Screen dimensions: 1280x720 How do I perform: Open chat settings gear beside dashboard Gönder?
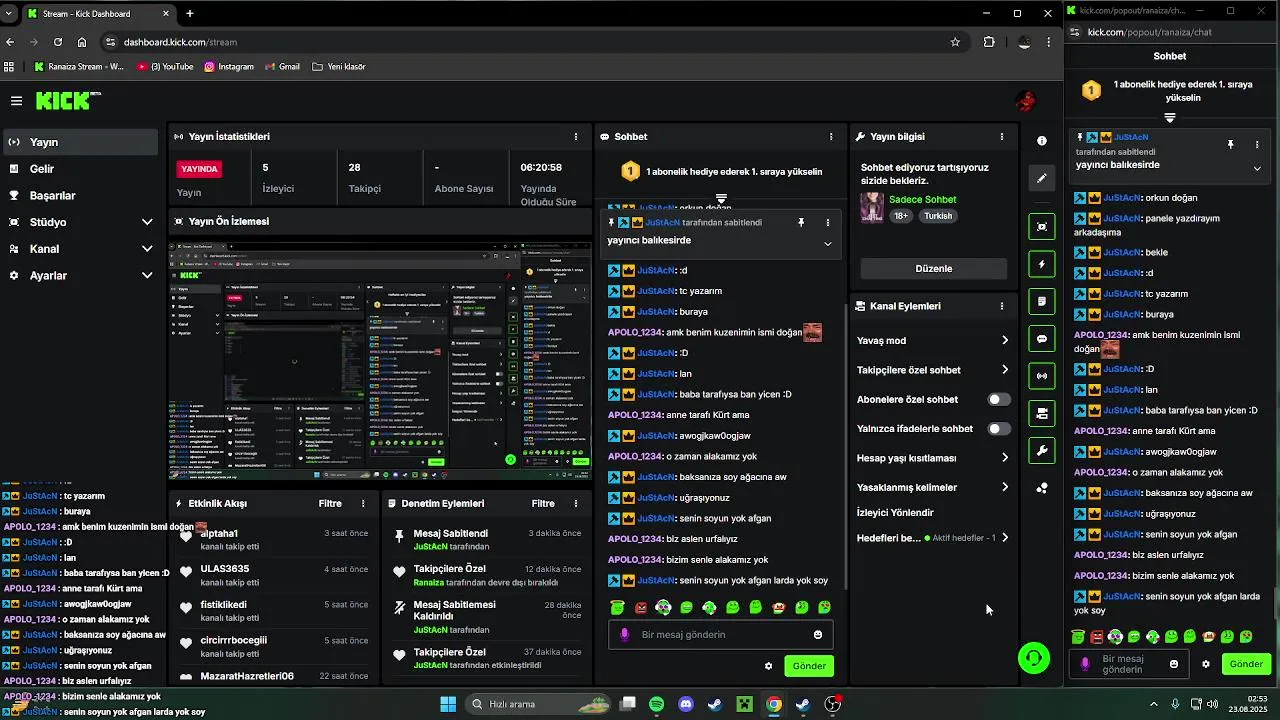click(x=768, y=666)
